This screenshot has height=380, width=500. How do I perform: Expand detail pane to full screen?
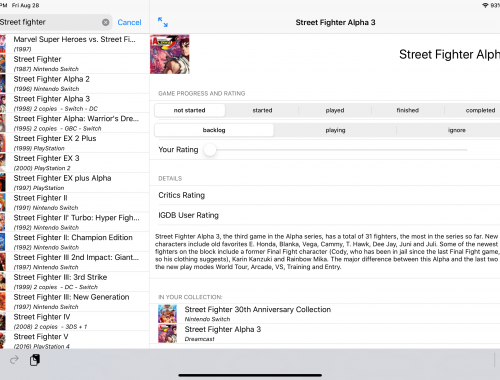click(x=163, y=22)
